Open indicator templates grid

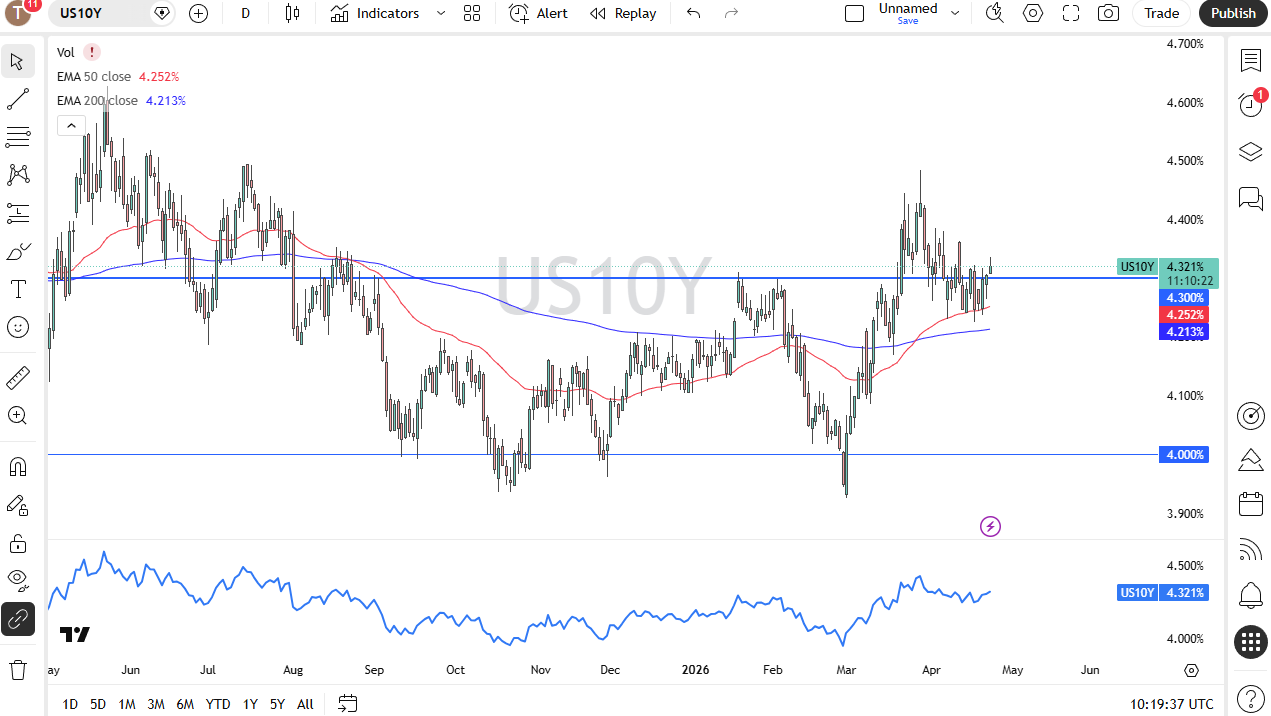point(472,13)
